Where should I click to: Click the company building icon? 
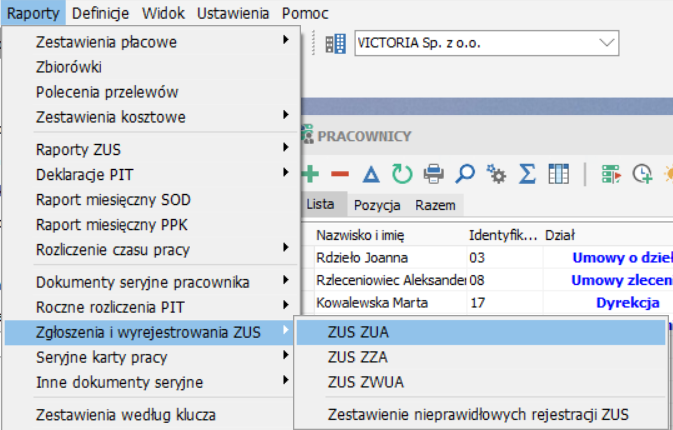click(335, 43)
